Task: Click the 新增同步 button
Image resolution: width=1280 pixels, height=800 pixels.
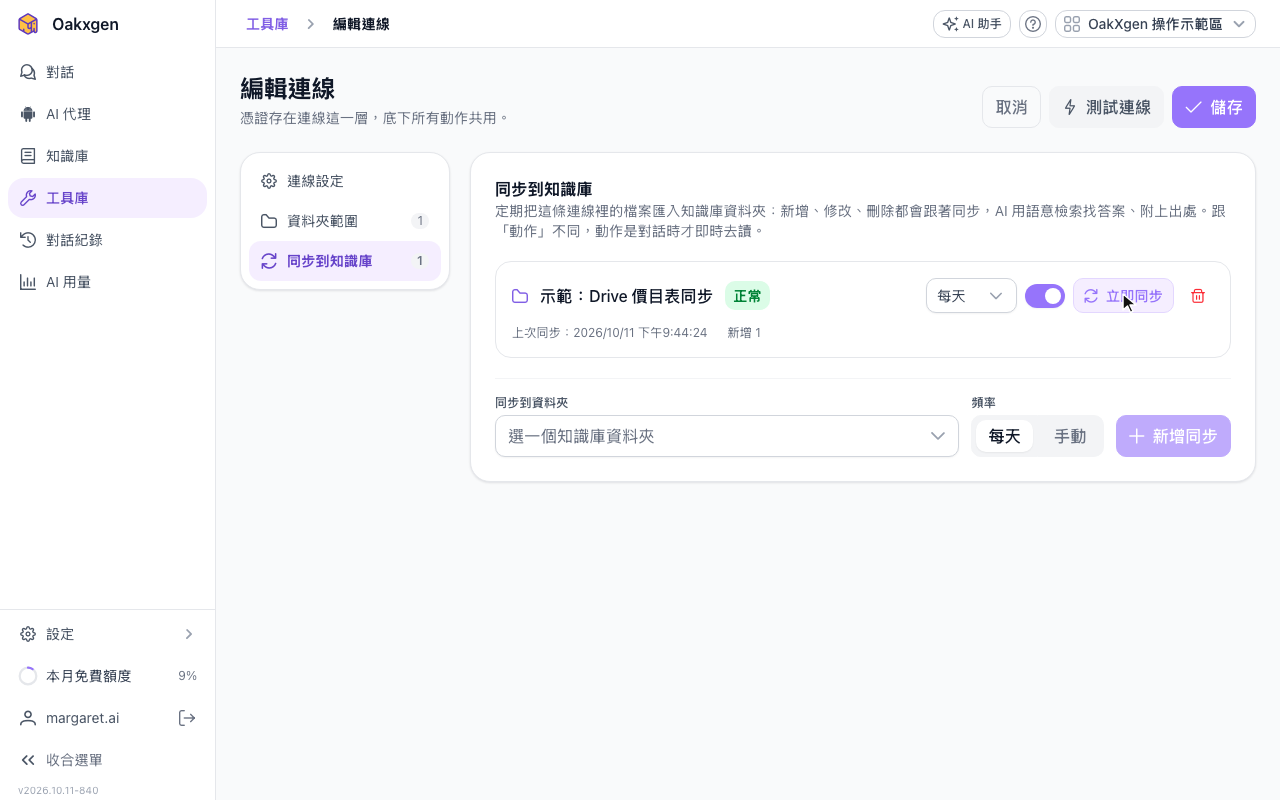Action: click(x=1173, y=436)
